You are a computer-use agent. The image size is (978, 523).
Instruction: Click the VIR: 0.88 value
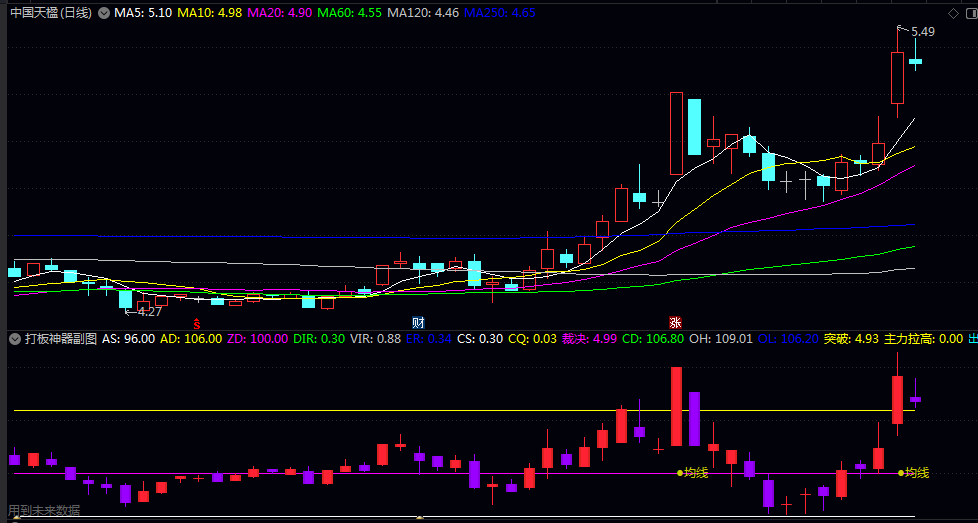click(x=375, y=339)
